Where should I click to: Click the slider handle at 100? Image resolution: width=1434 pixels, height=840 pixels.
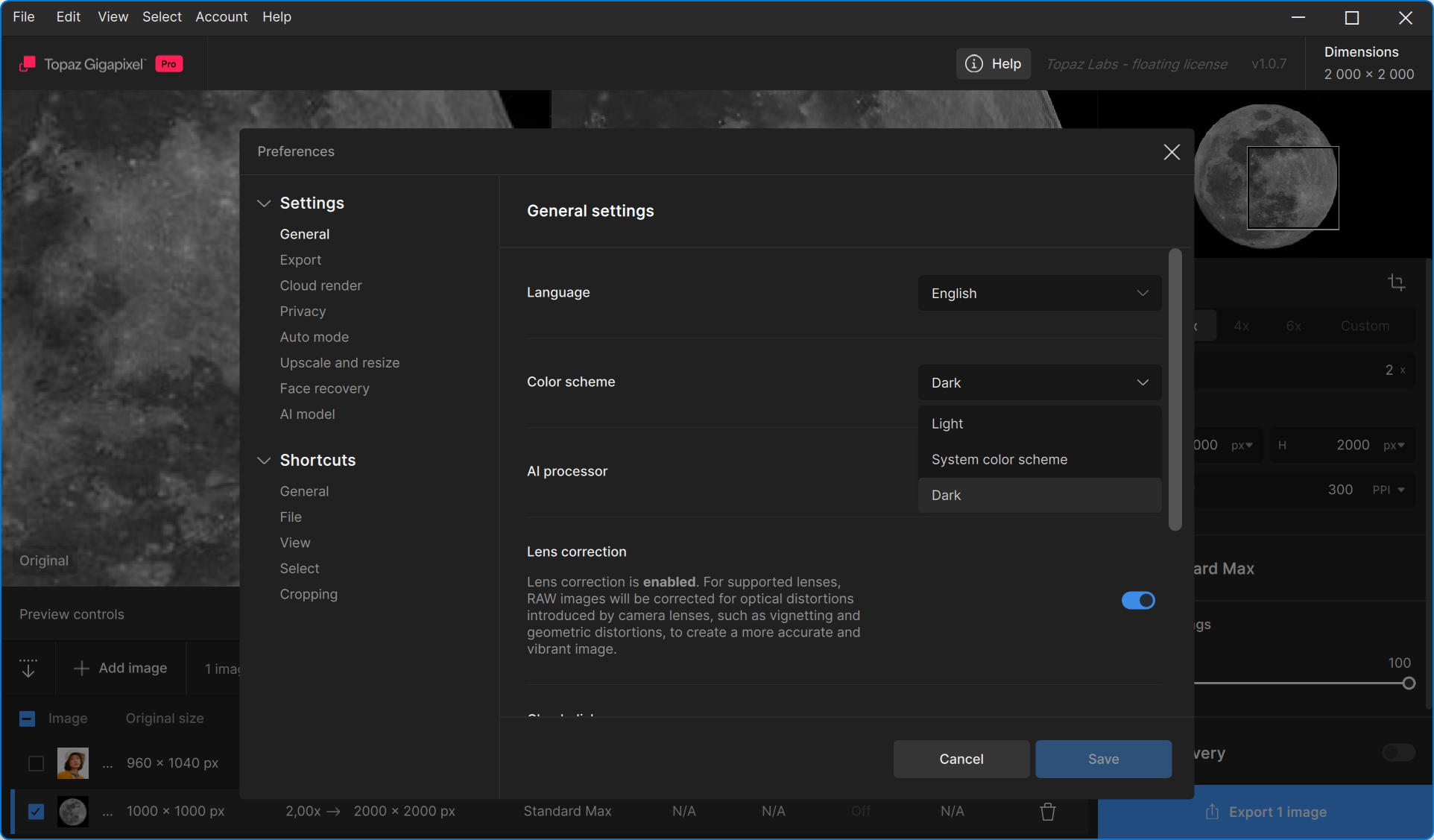pos(1408,683)
